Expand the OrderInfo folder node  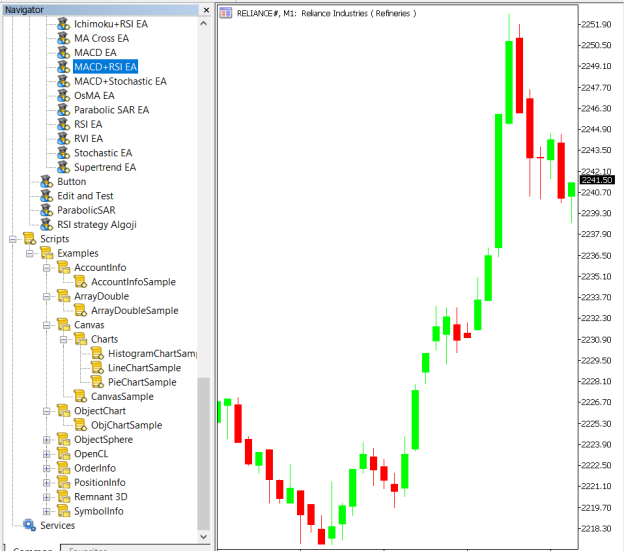click(x=47, y=468)
